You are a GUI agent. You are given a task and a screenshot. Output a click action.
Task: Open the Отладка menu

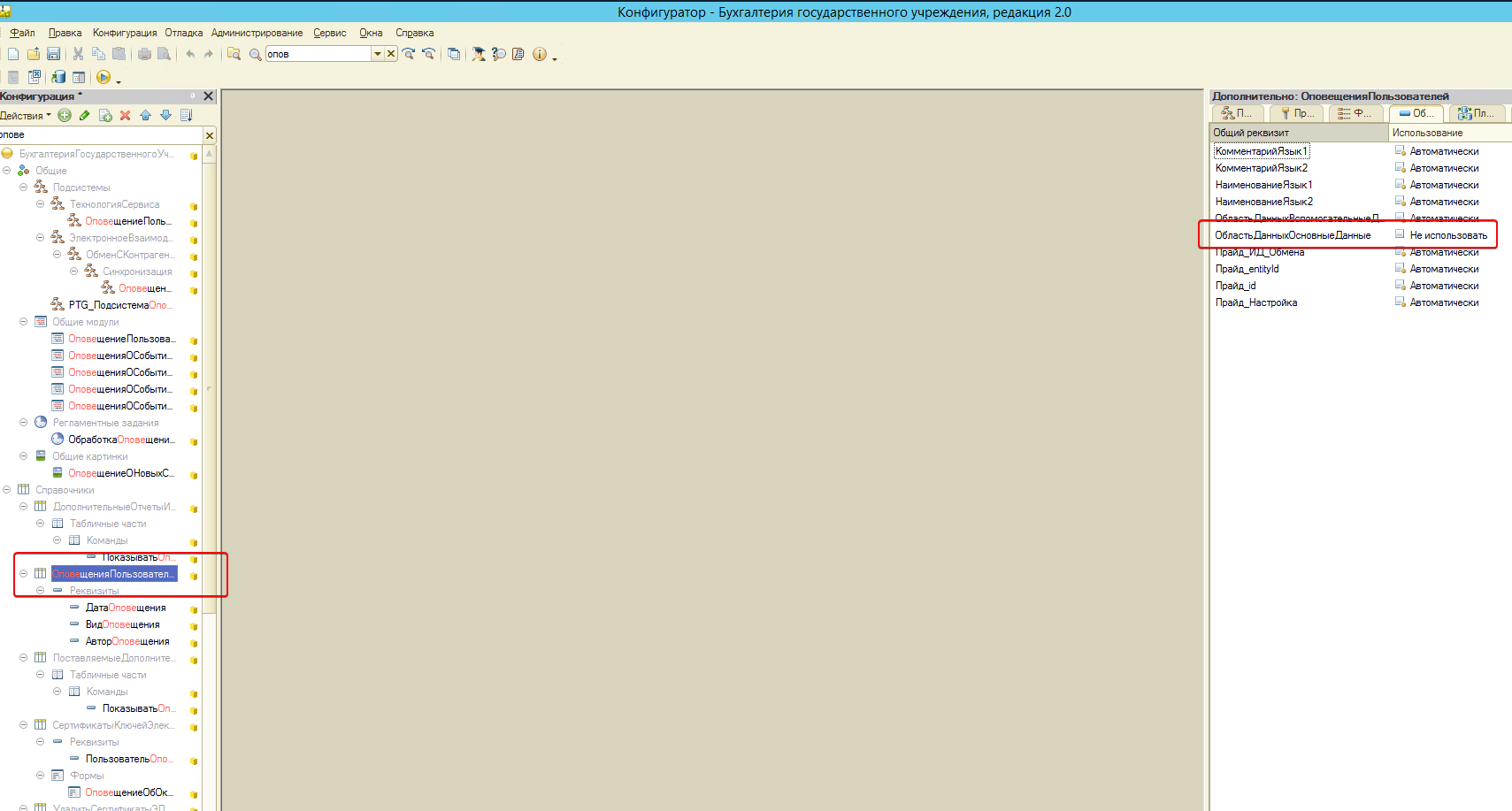point(184,33)
